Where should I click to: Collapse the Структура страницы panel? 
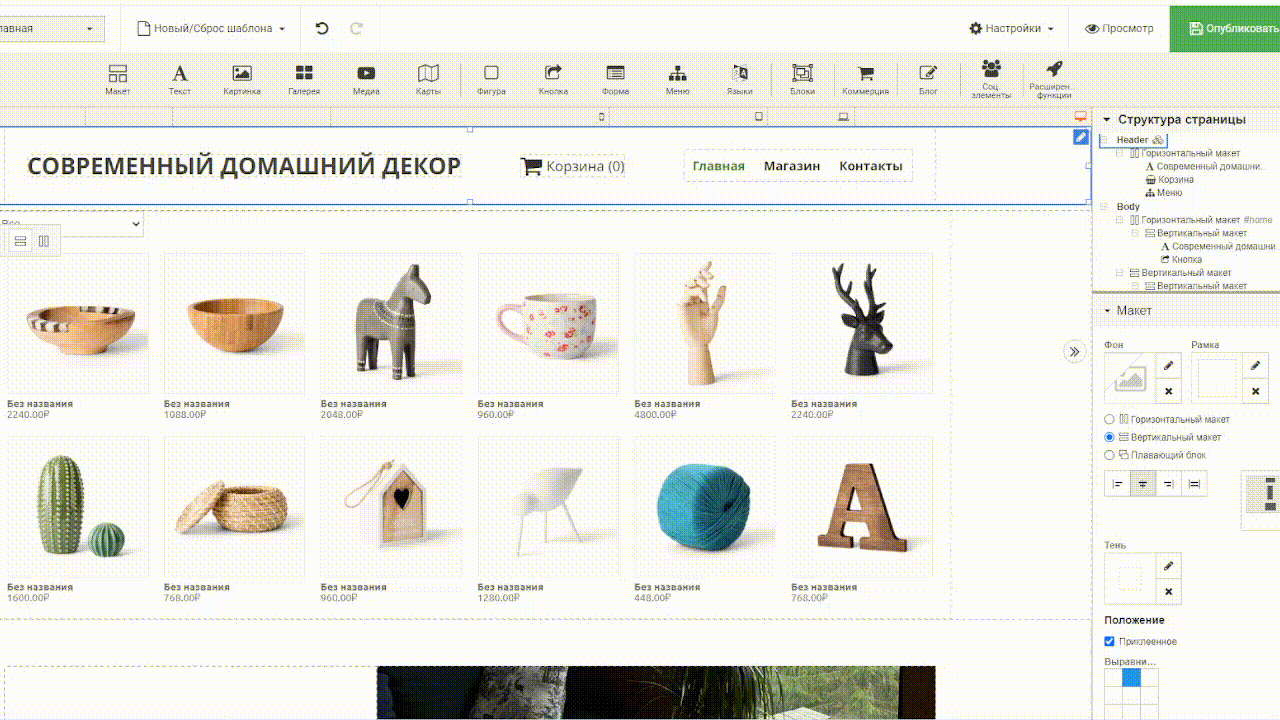(x=1106, y=120)
